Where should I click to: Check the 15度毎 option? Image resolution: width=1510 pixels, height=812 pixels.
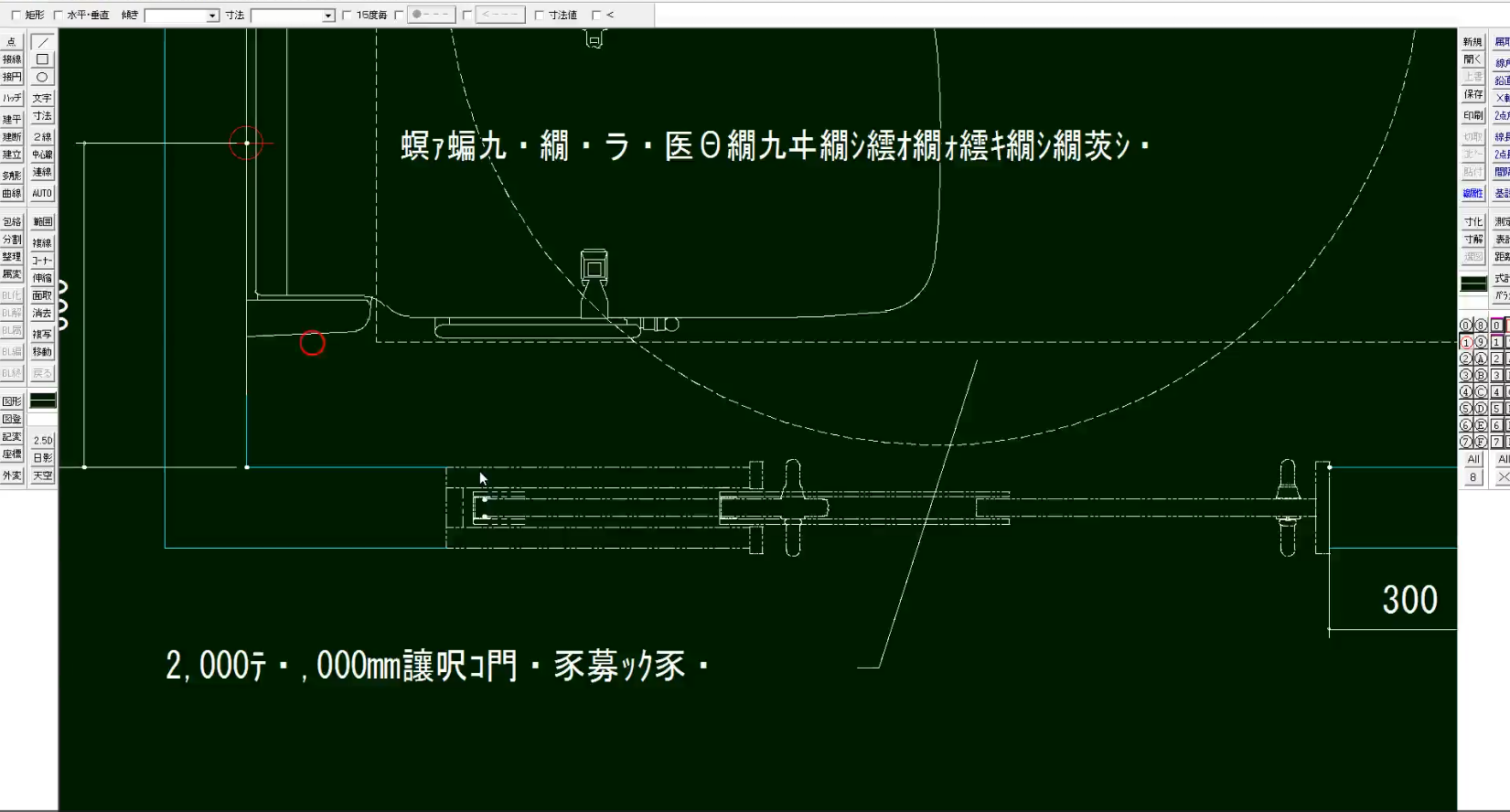(347, 15)
